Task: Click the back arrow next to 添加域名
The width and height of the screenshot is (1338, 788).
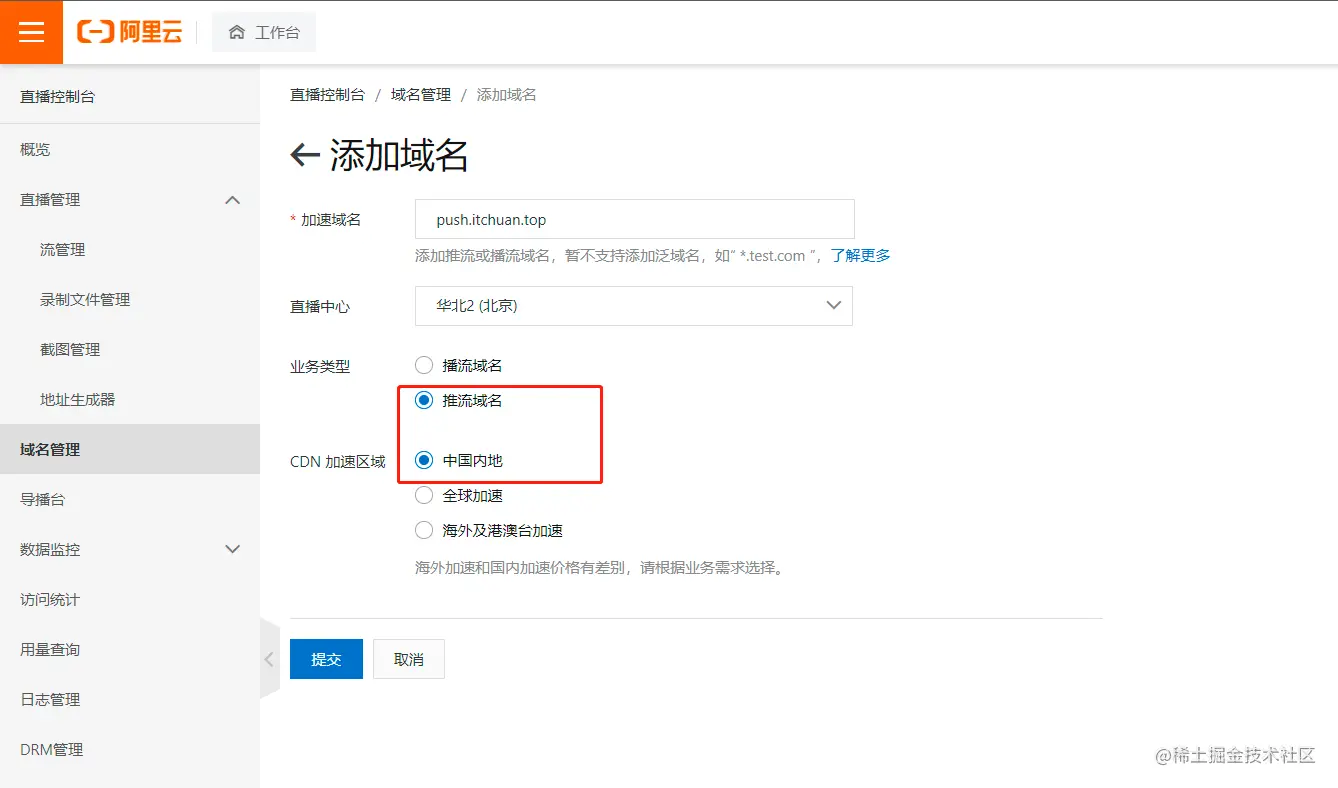Action: tap(305, 155)
